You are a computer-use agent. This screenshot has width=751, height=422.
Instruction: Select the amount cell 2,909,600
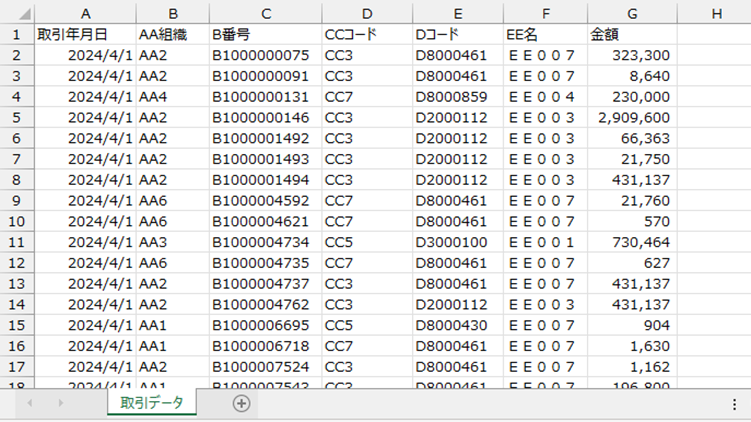[x=631, y=117]
